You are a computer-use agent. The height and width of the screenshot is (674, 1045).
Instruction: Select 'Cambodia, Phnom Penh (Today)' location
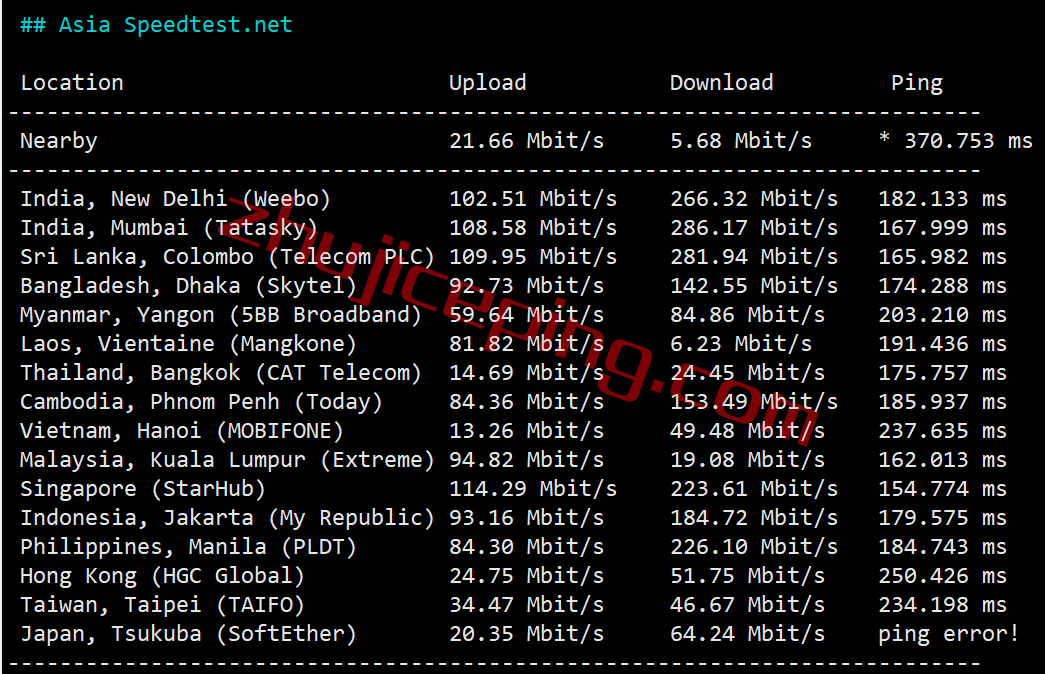[201, 403]
